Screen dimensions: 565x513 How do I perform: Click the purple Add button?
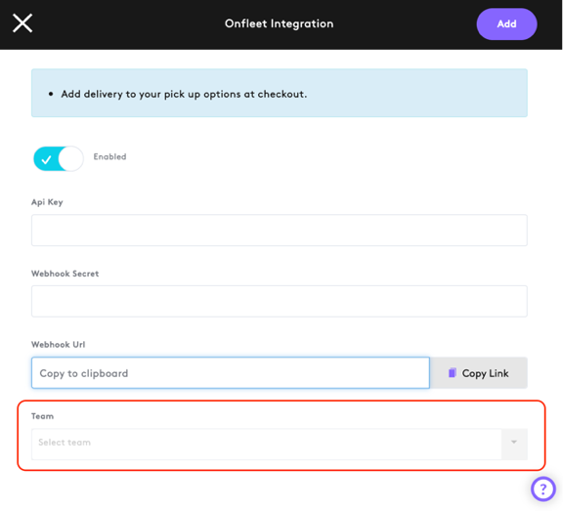(507, 24)
